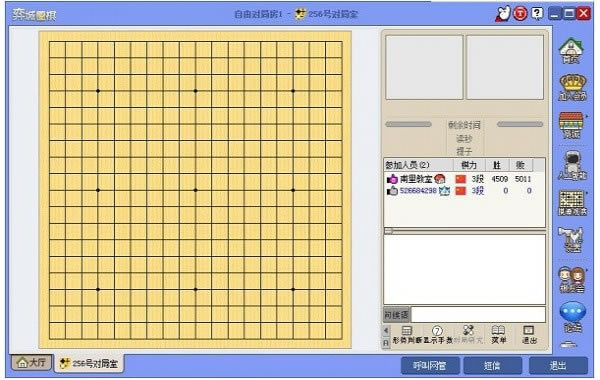The width and height of the screenshot is (600, 380).
Task: Click the left player avatar panel
Action: pos(424,67)
